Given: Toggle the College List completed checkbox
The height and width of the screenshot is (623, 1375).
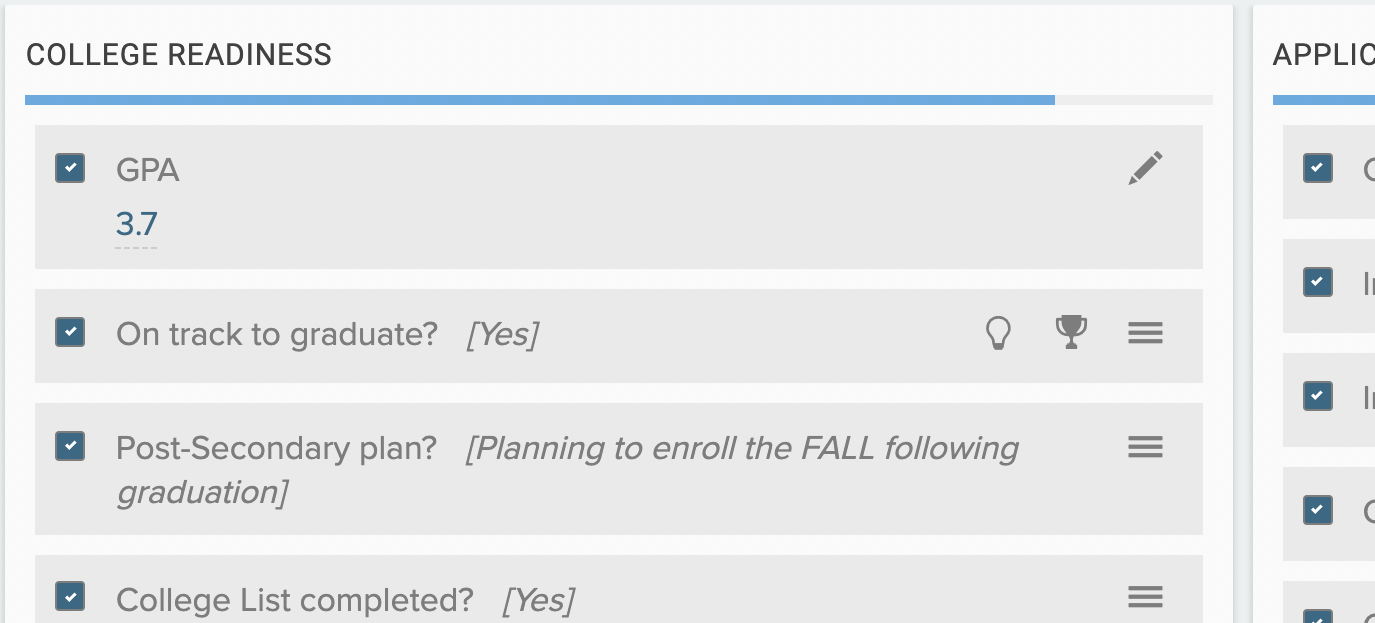Looking at the screenshot, I should (70, 597).
